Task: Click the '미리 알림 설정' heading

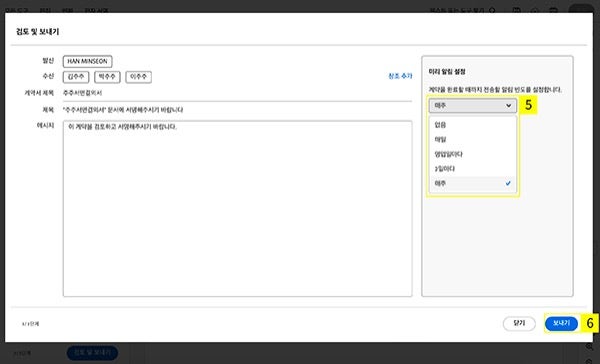Action: (447, 72)
